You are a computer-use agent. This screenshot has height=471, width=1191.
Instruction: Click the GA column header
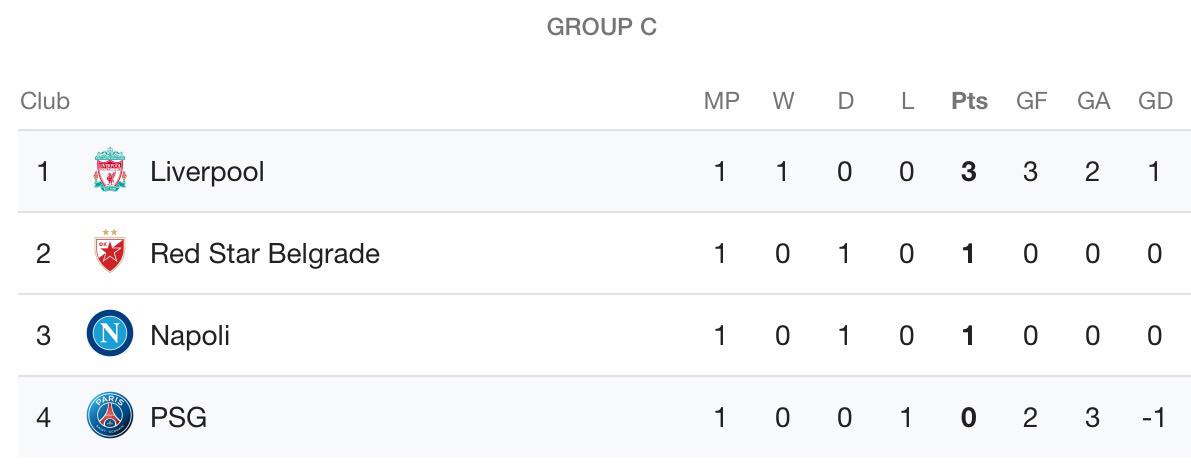1094,101
